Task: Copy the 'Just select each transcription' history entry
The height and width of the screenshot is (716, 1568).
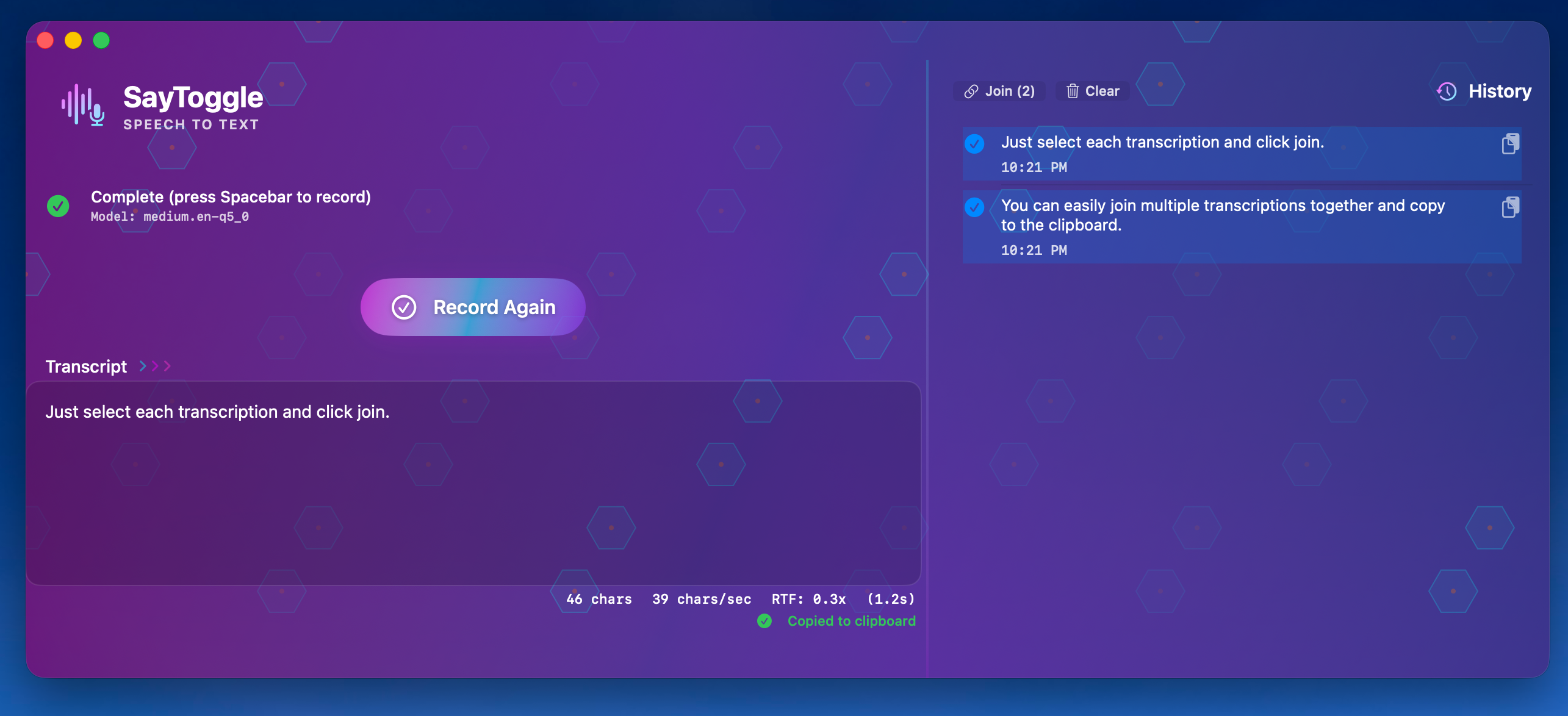Action: click(x=1511, y=144)
